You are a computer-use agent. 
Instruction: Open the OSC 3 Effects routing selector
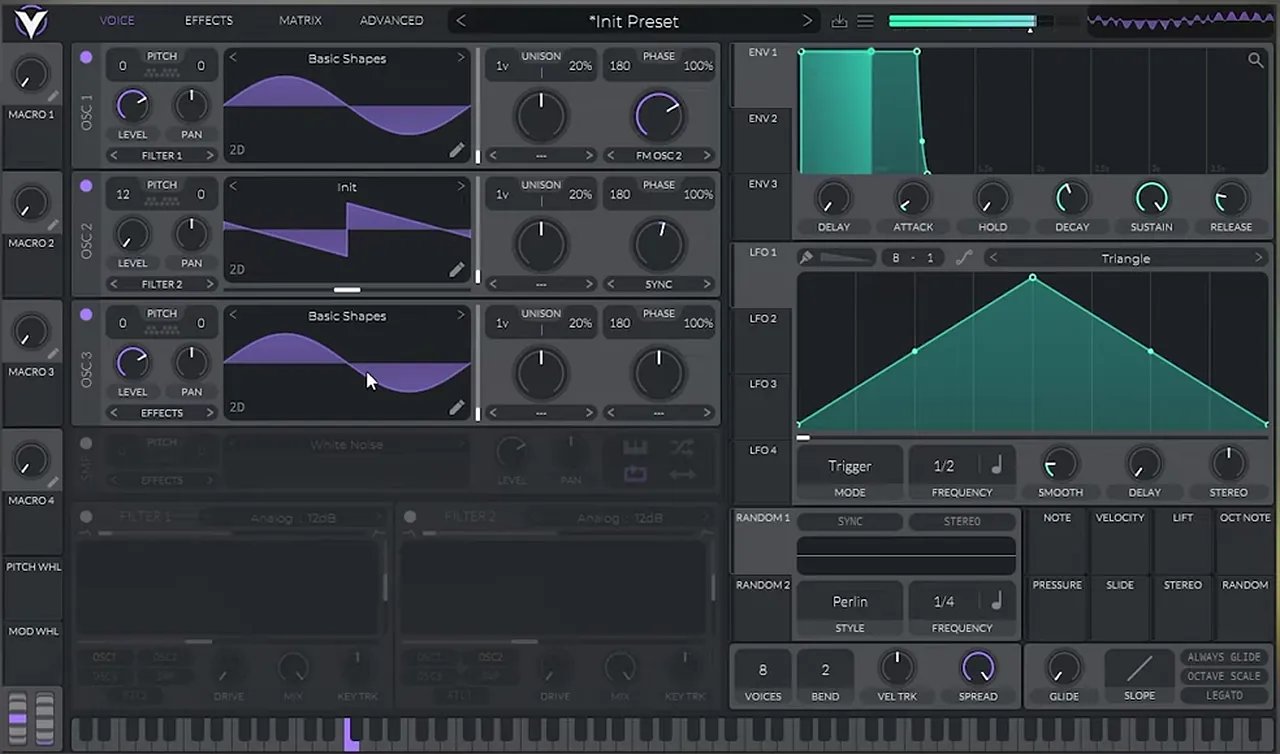162,413
